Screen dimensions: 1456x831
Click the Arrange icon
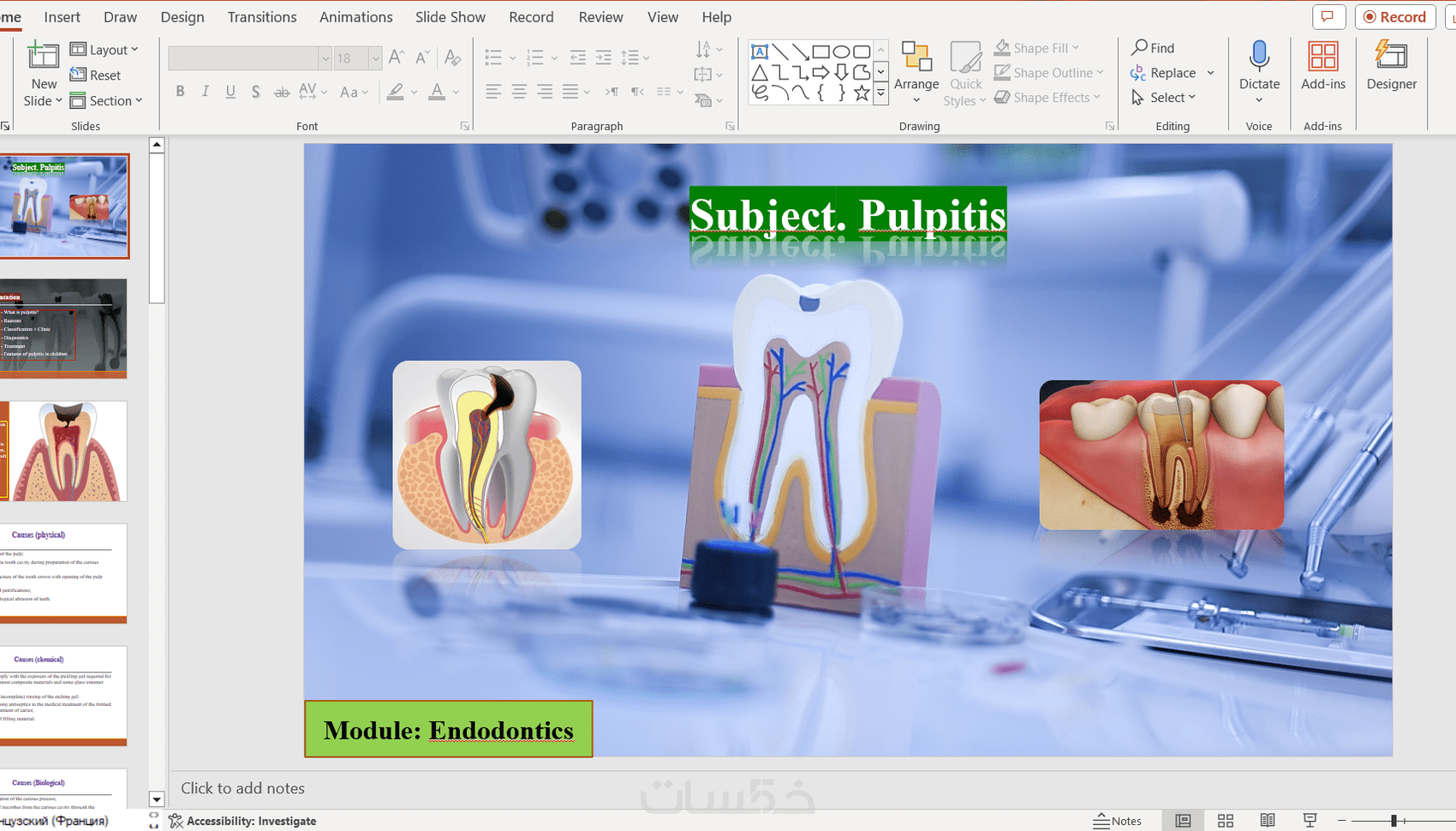[x=916, y=57]
